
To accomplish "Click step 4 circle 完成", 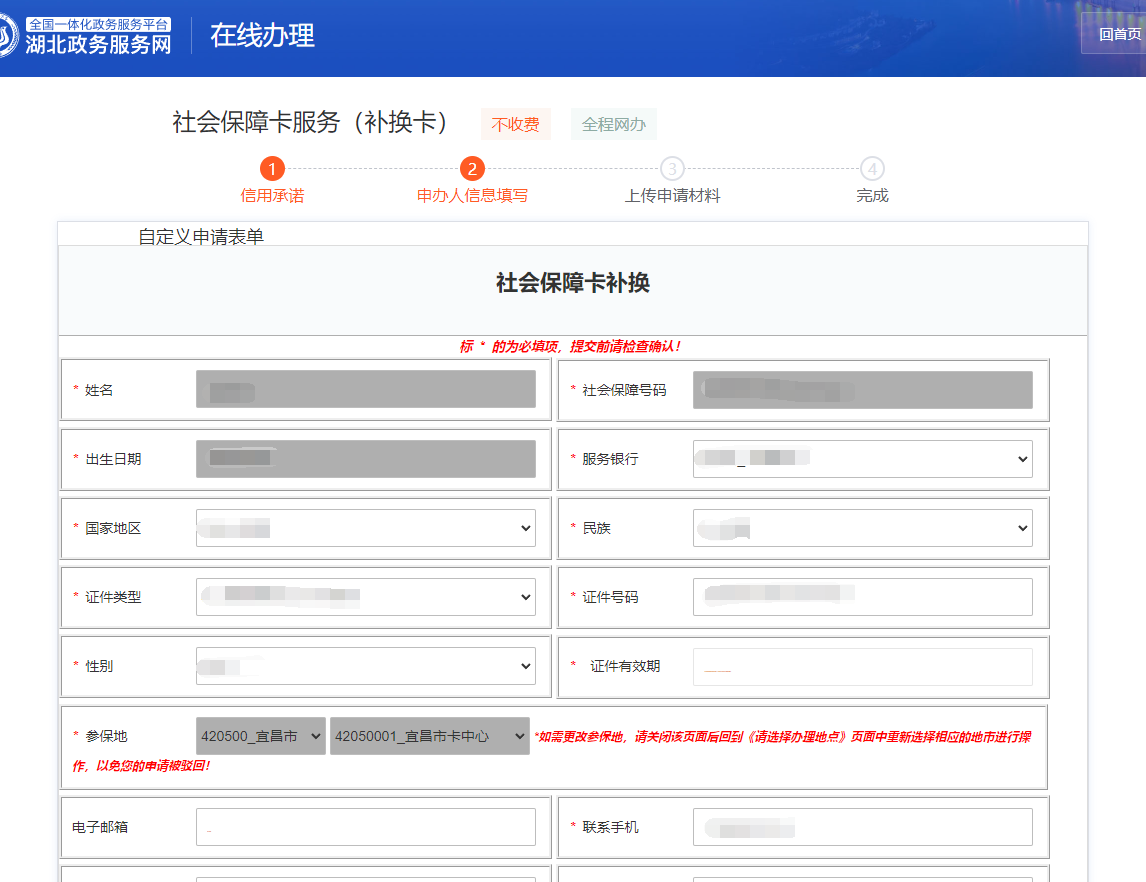I will pos(872,169).
